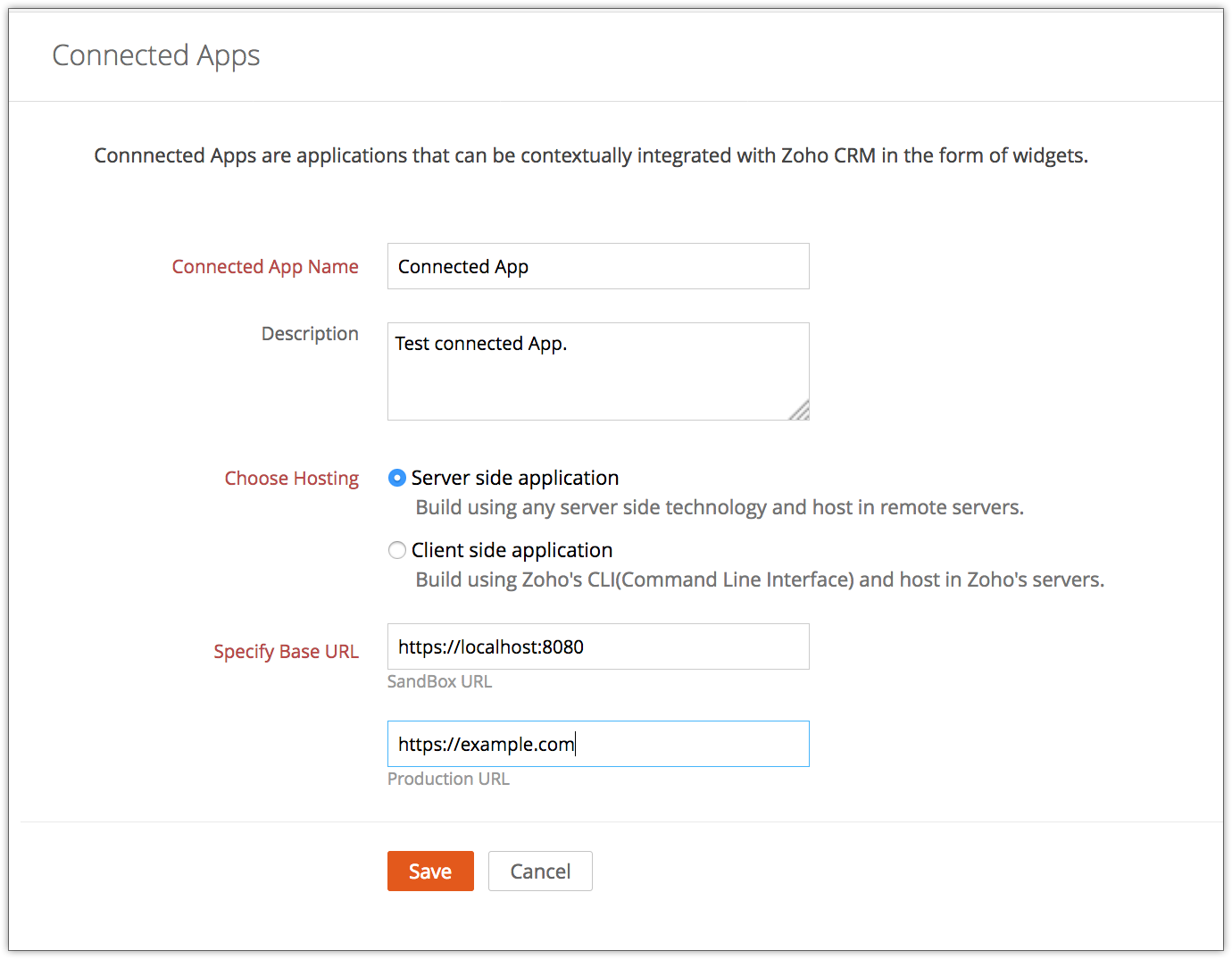Click the 'SandBox URL' caption text
The image size is (1232, 959).
click(x=439, y=681)
